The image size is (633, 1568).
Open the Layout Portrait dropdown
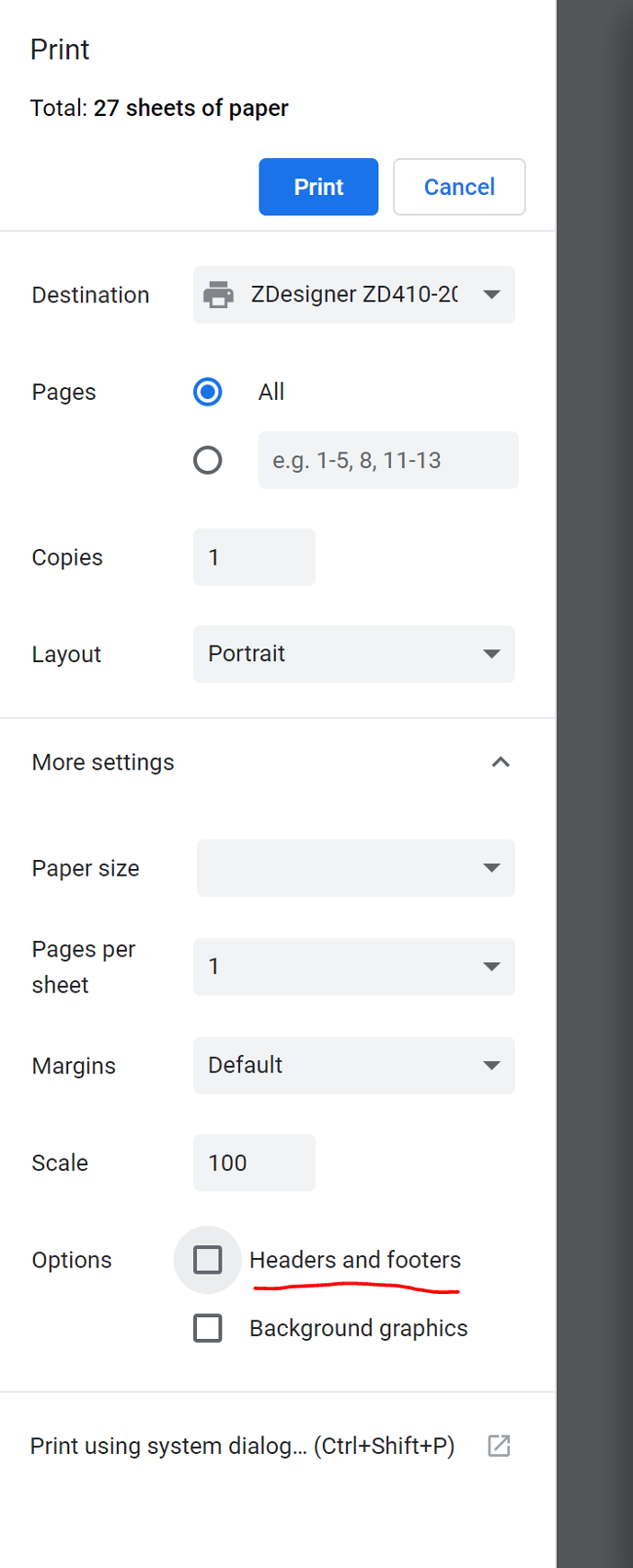354,654
